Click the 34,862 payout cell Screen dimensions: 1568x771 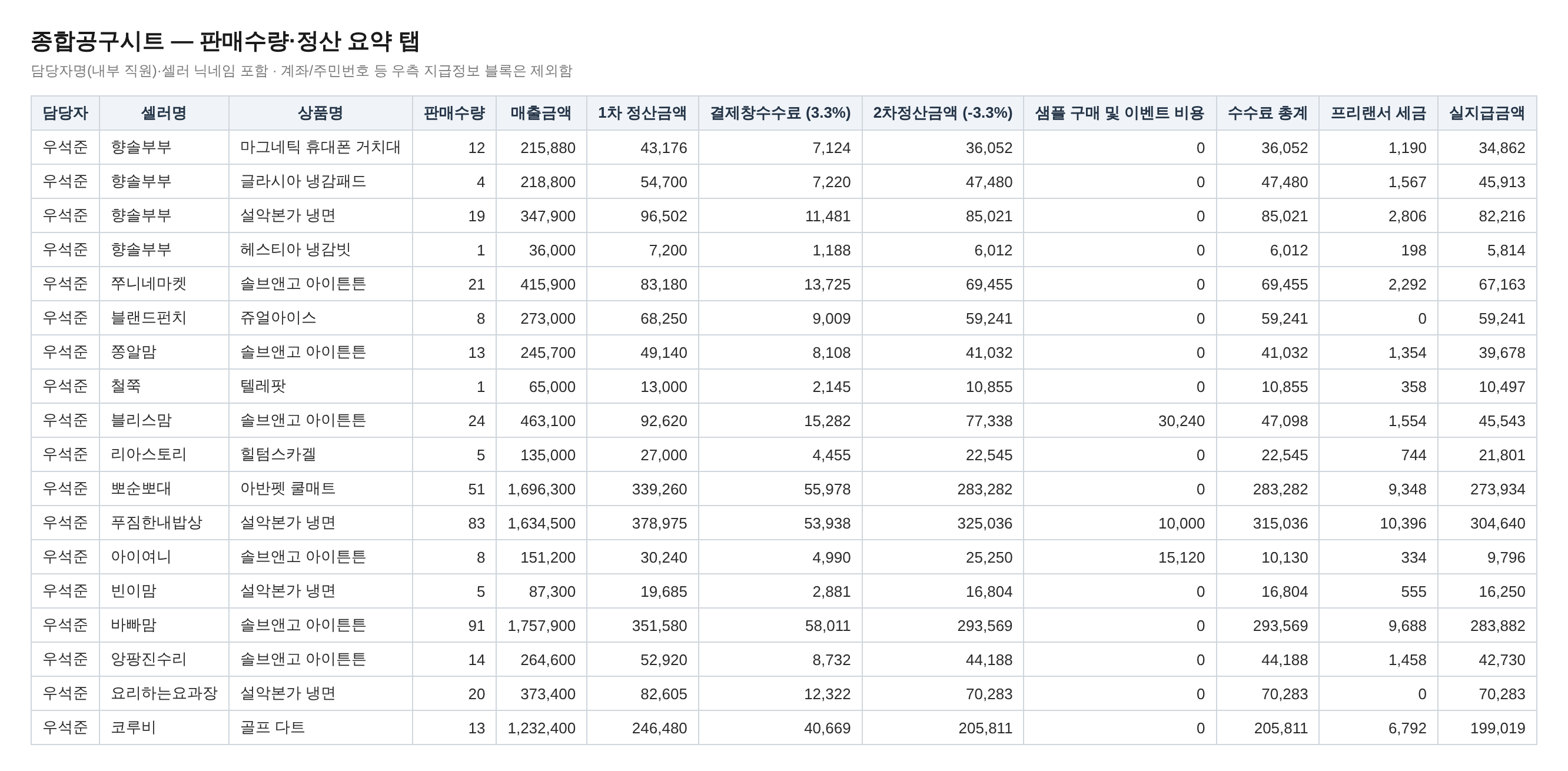(1486, 148)
